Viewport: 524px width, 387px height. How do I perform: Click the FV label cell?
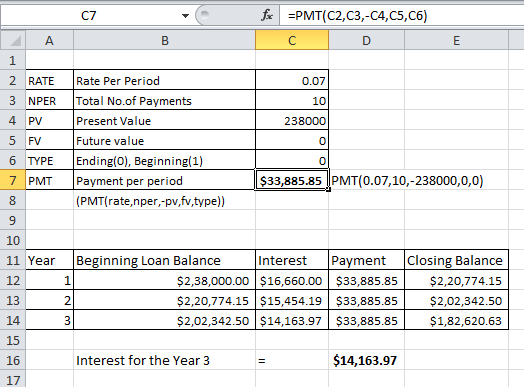49,140
